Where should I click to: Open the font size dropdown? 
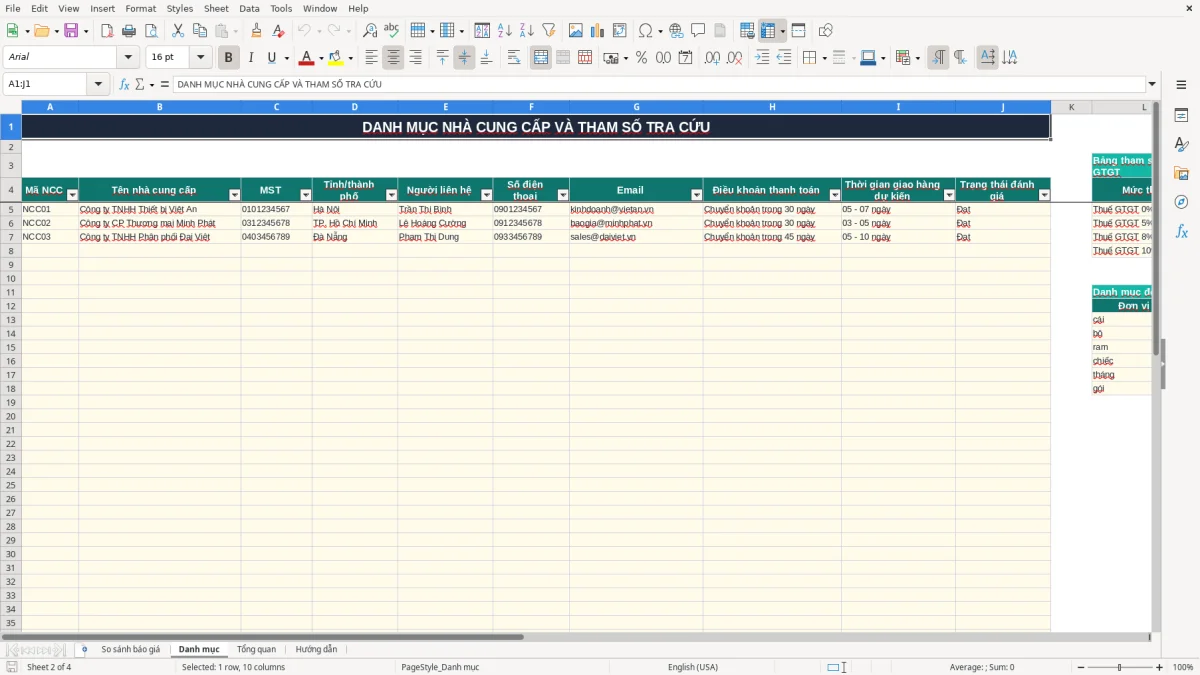click(200, 58)
